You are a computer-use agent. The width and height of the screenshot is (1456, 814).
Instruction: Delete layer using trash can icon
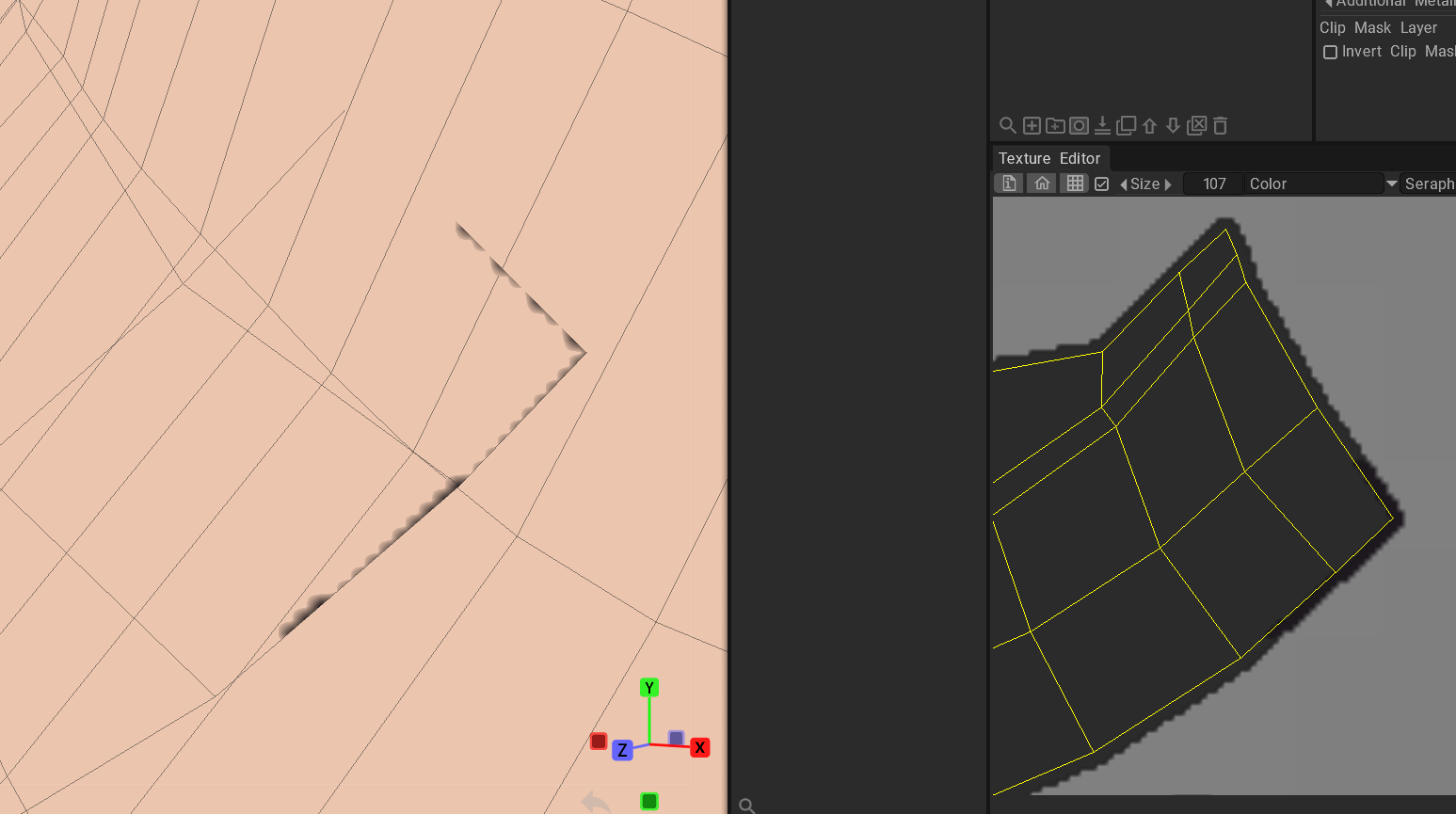click(x=1221, y=125)
